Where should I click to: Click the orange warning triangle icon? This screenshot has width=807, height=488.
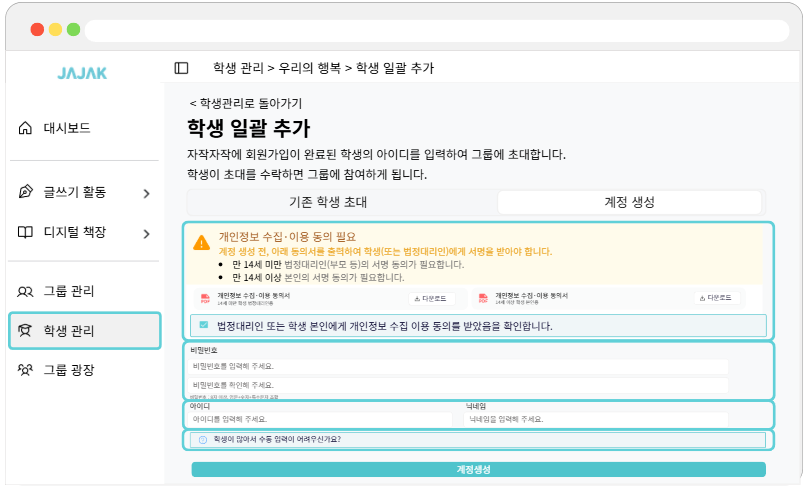tap(201, 243)
